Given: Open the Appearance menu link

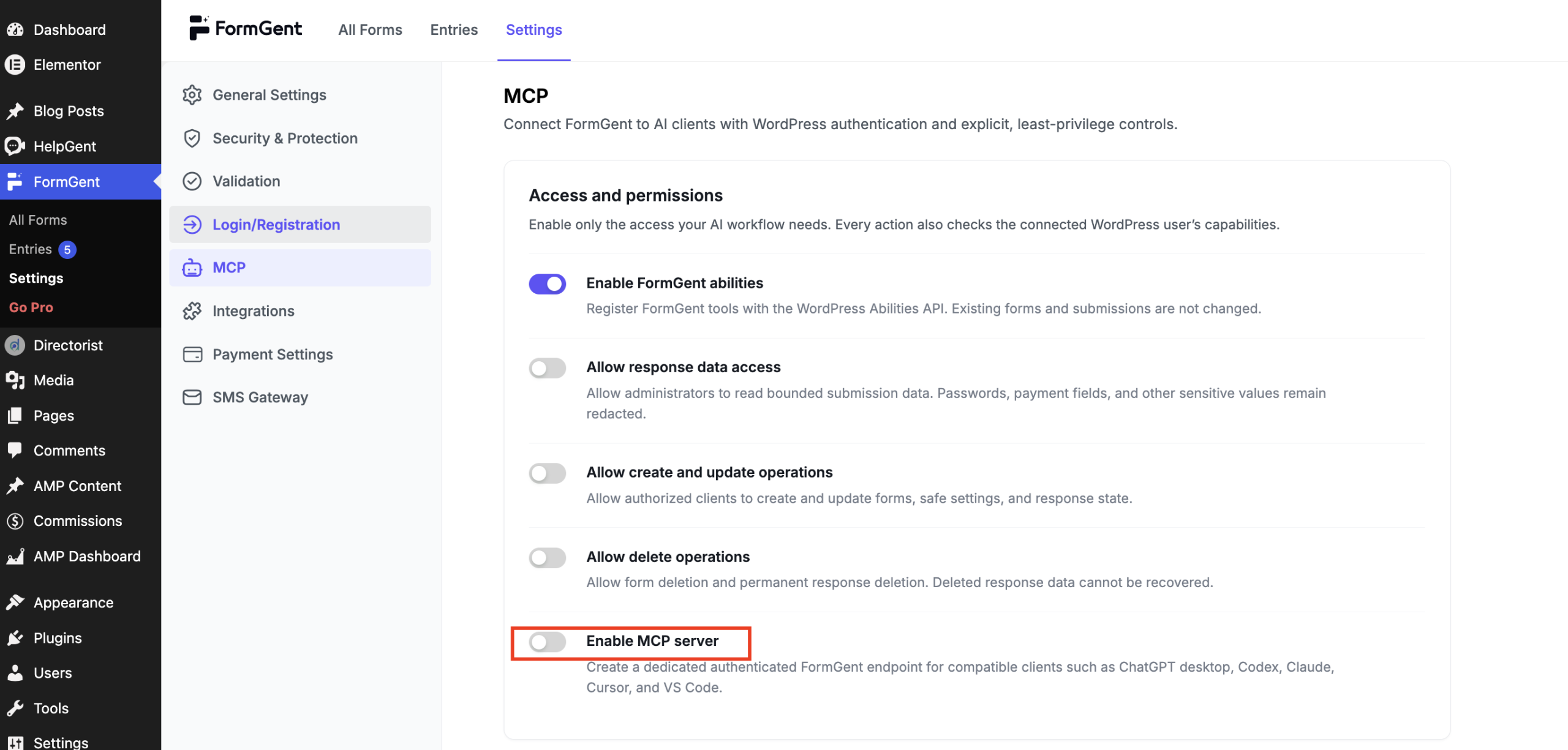Looking at the screenshot, I should [x=73, y=602].
